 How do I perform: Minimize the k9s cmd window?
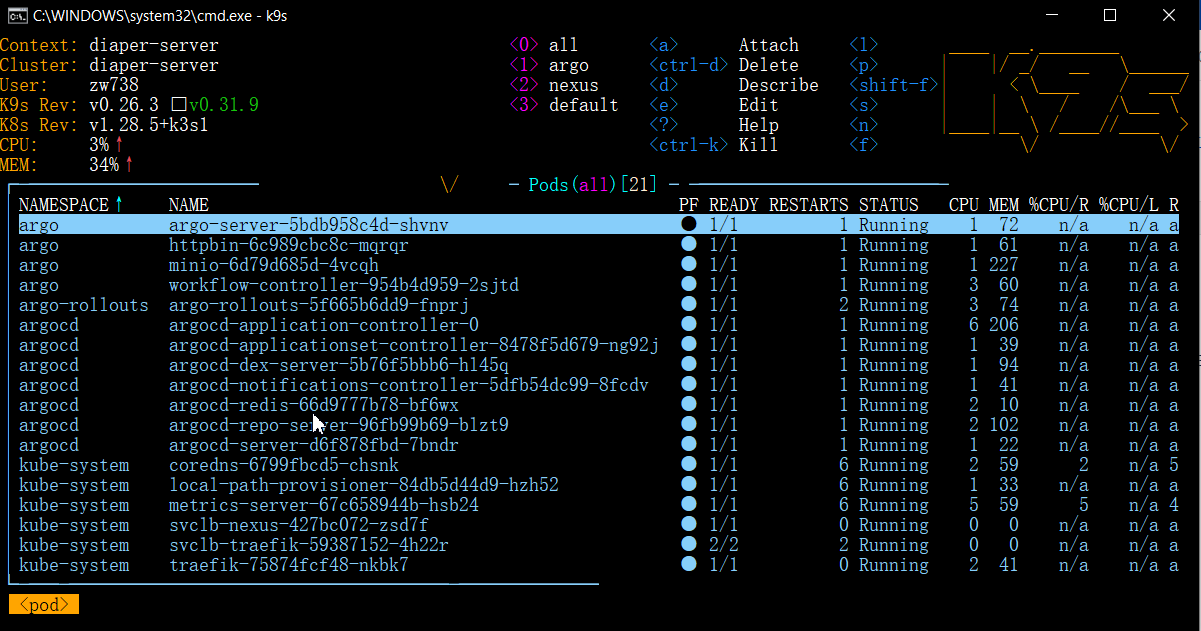1051,15
